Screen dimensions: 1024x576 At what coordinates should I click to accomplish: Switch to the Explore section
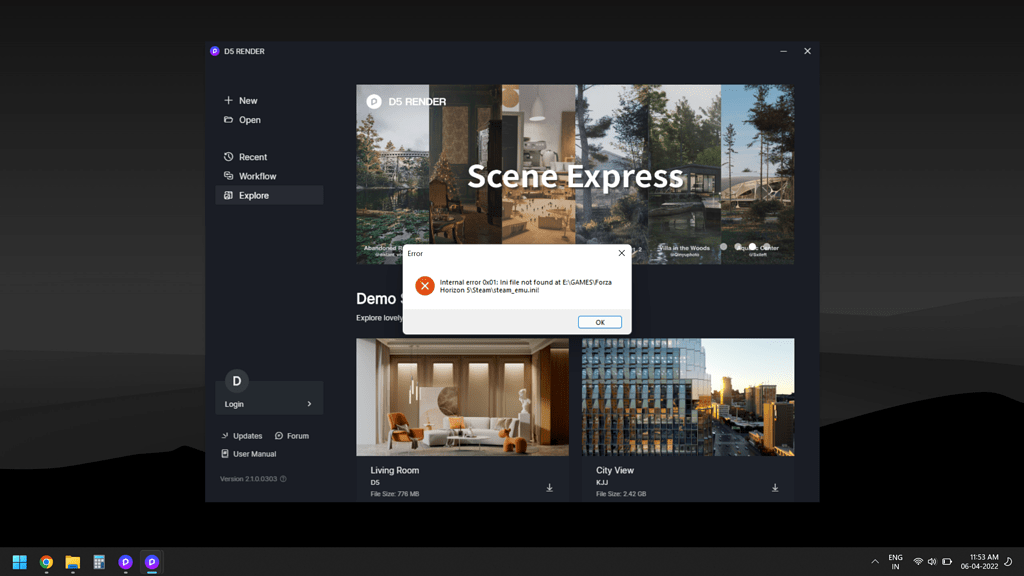253,196
